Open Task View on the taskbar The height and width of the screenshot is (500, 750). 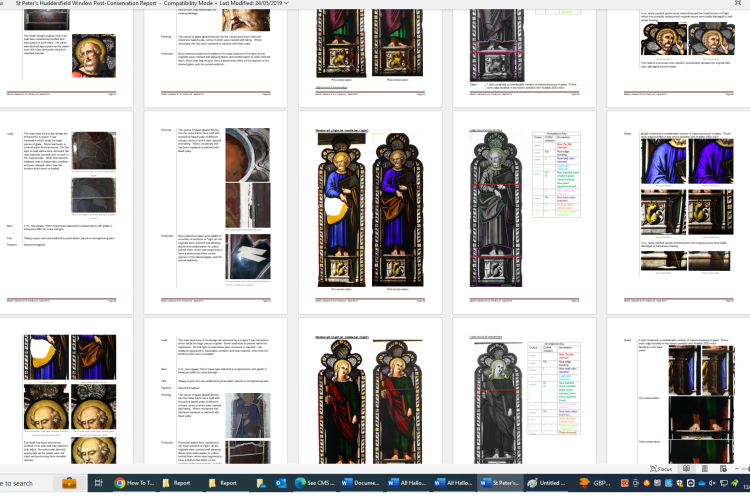click(x=99, y=483)
